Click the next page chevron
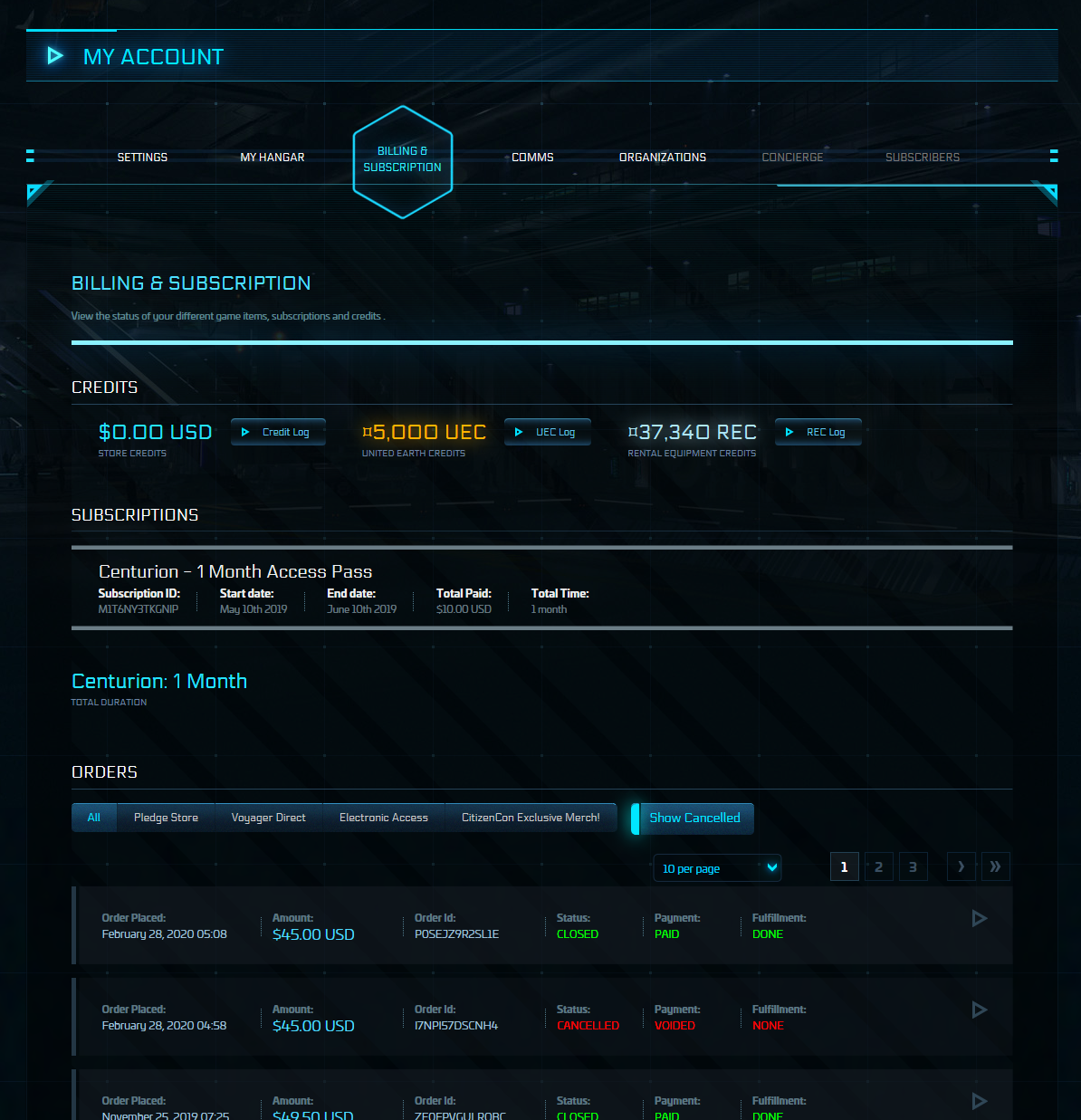Viewport: 1081px width, 1120px height. click(961, 867)
